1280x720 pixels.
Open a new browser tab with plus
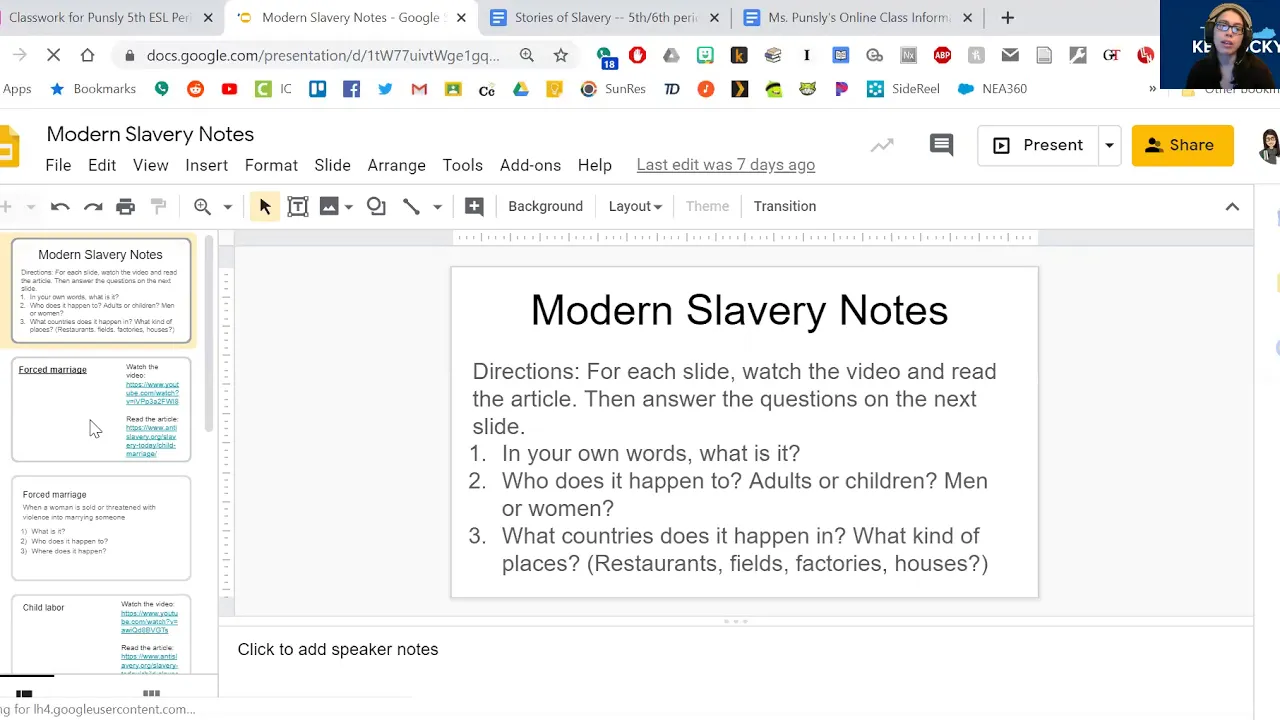click(x=1007, y=17)
